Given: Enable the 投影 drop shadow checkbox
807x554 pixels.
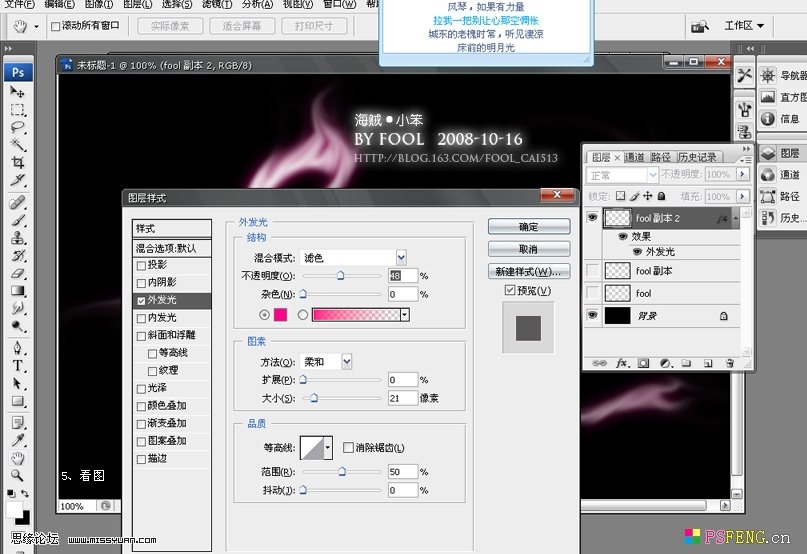Looking at the screenshot, I should click(141, 266).
